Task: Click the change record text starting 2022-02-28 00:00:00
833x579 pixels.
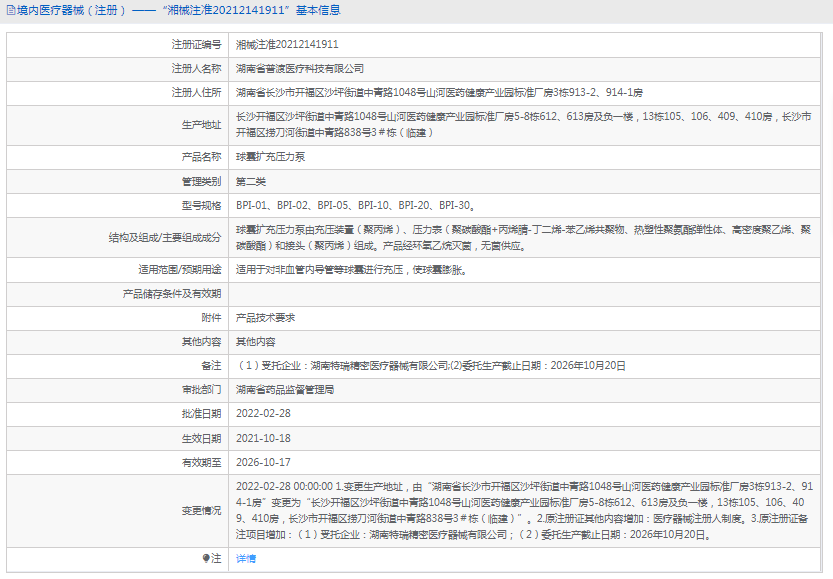Action: click(x=524, y=510)
